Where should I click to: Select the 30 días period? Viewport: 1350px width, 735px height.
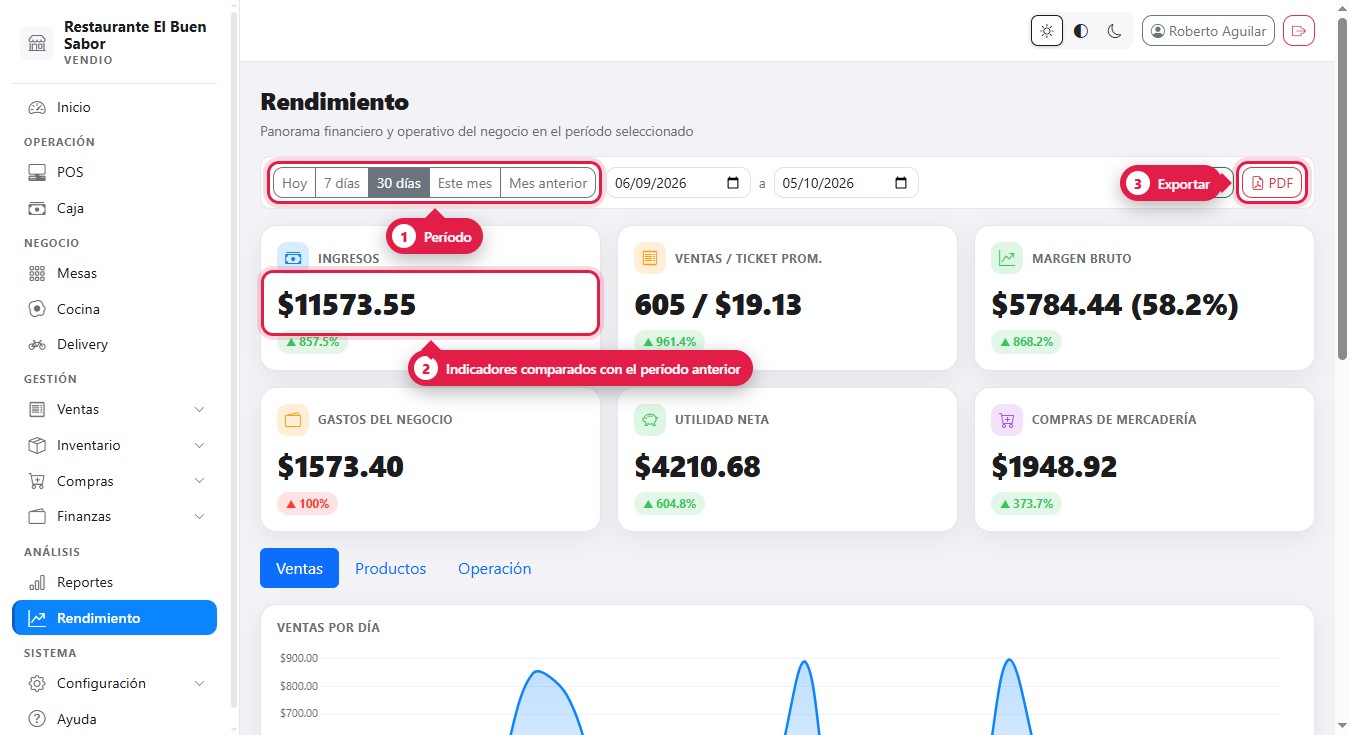click(399, 183)
